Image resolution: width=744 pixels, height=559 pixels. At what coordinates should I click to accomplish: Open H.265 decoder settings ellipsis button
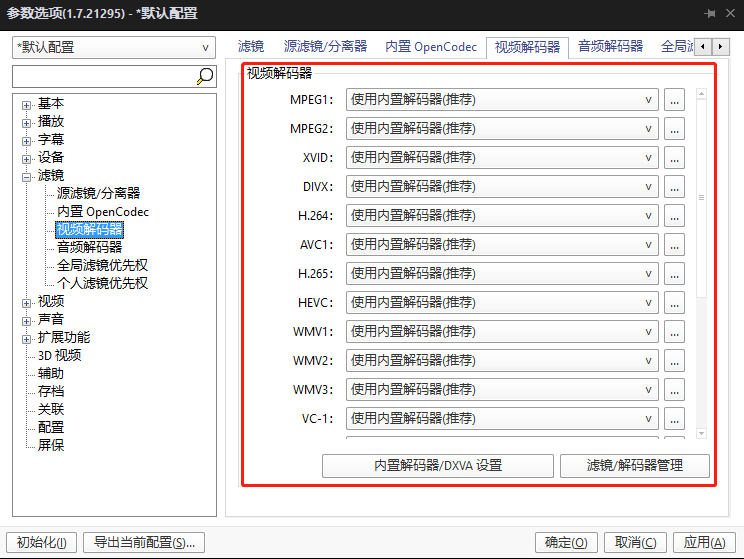click(674, 274)
